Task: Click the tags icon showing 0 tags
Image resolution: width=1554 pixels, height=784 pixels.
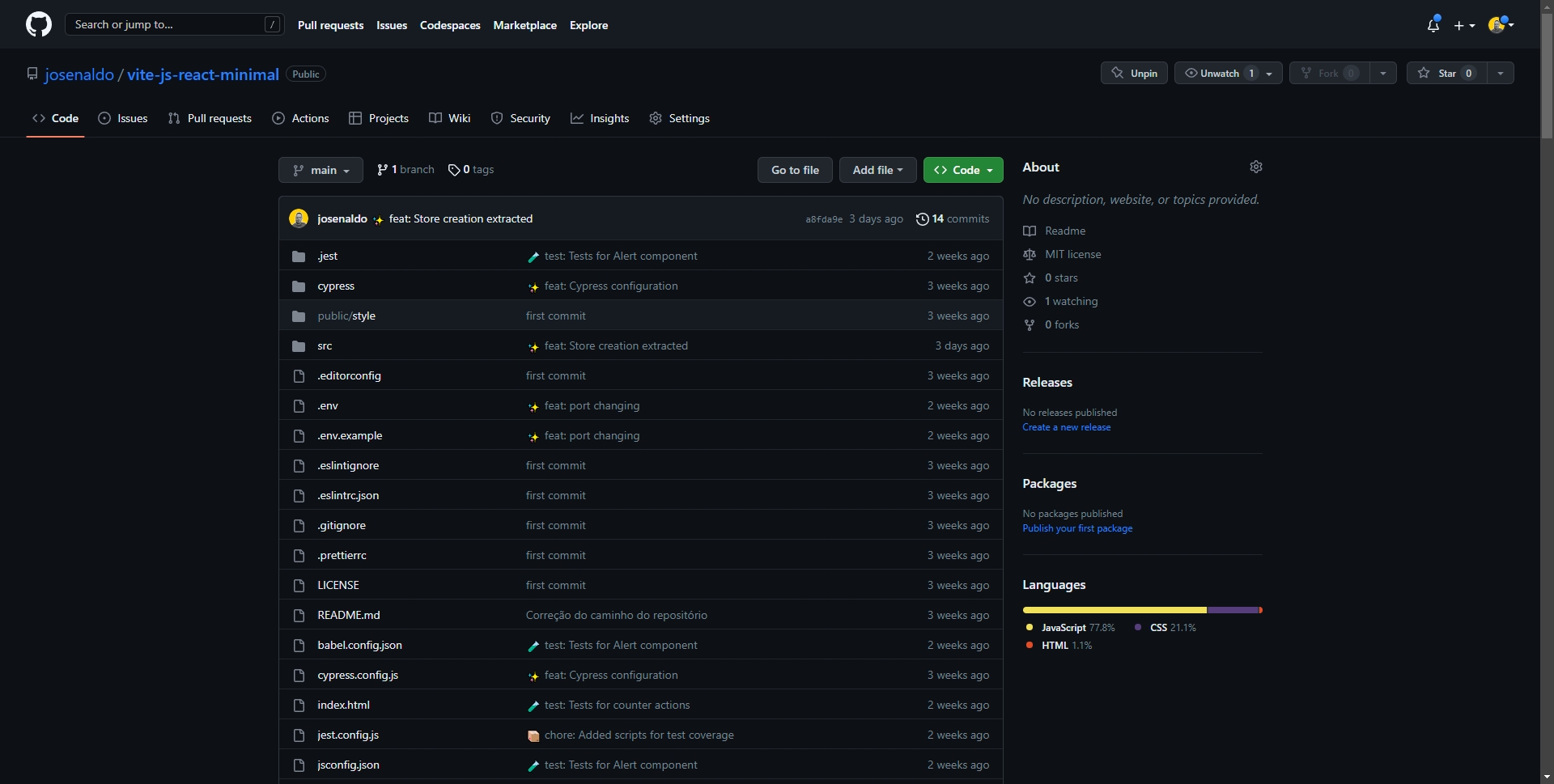Action: click(x=454, y=170)
